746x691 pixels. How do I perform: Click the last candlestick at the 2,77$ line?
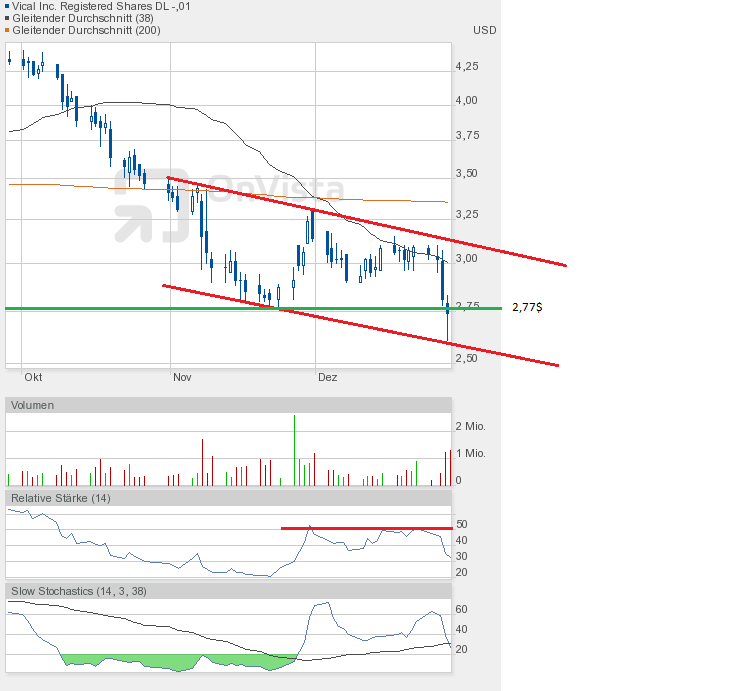[x=448, y=317]
